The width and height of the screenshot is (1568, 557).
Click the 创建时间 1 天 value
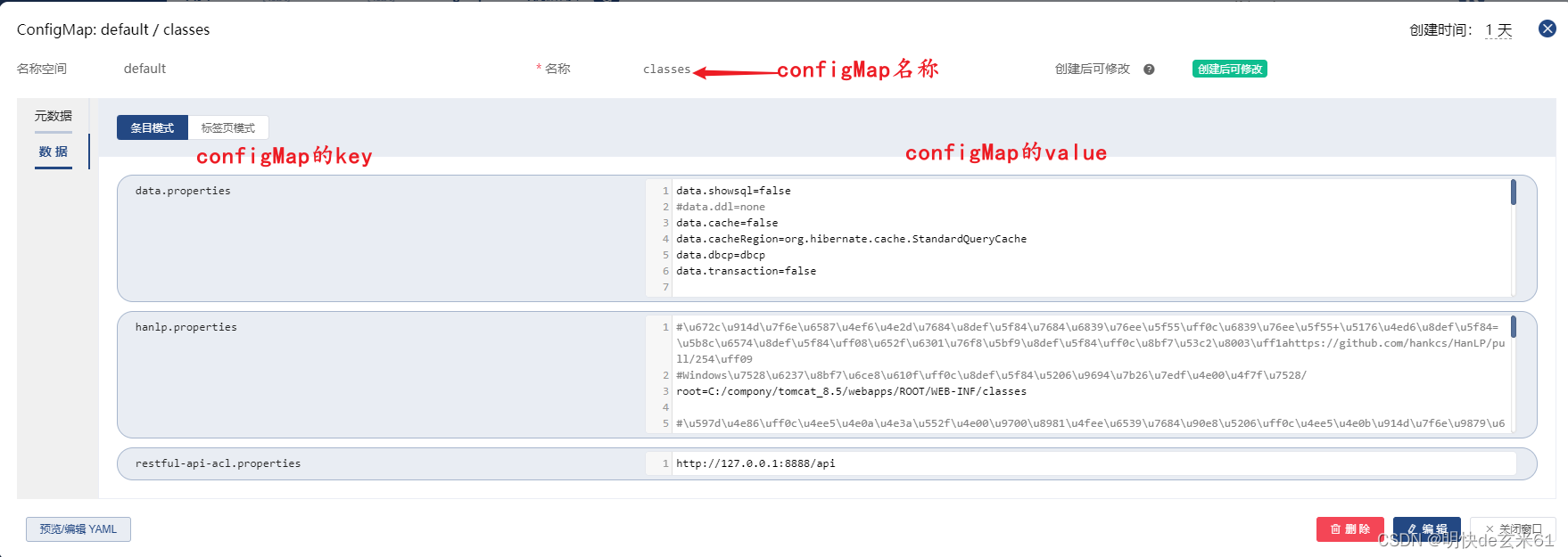pos(1499,30)
